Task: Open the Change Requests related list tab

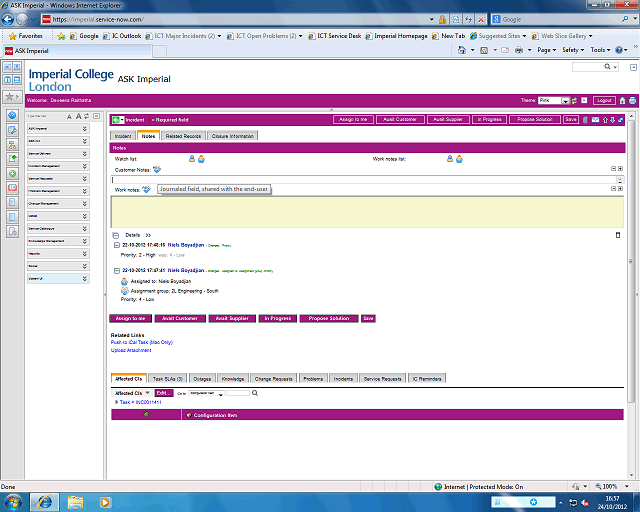Action: [x=274, y=379]
